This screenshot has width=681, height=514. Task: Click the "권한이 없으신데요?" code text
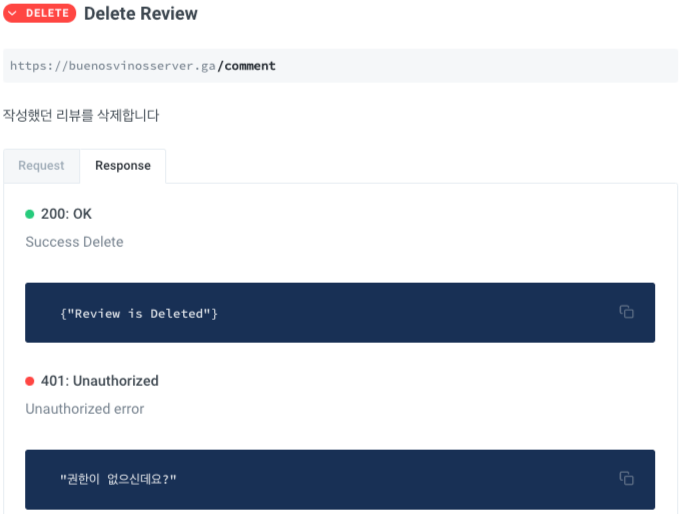click(118, 479)
